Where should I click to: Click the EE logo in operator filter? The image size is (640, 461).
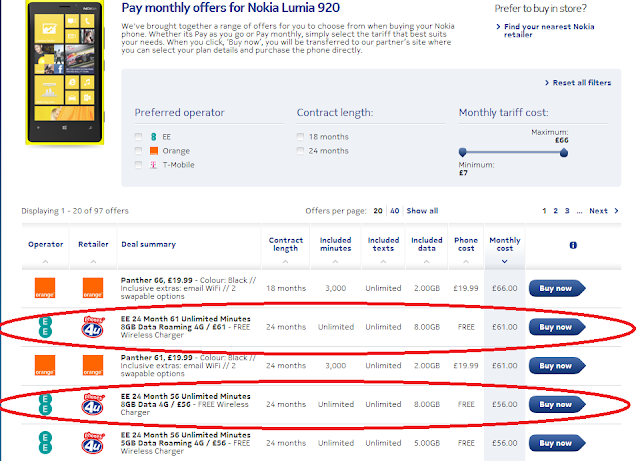153,137
